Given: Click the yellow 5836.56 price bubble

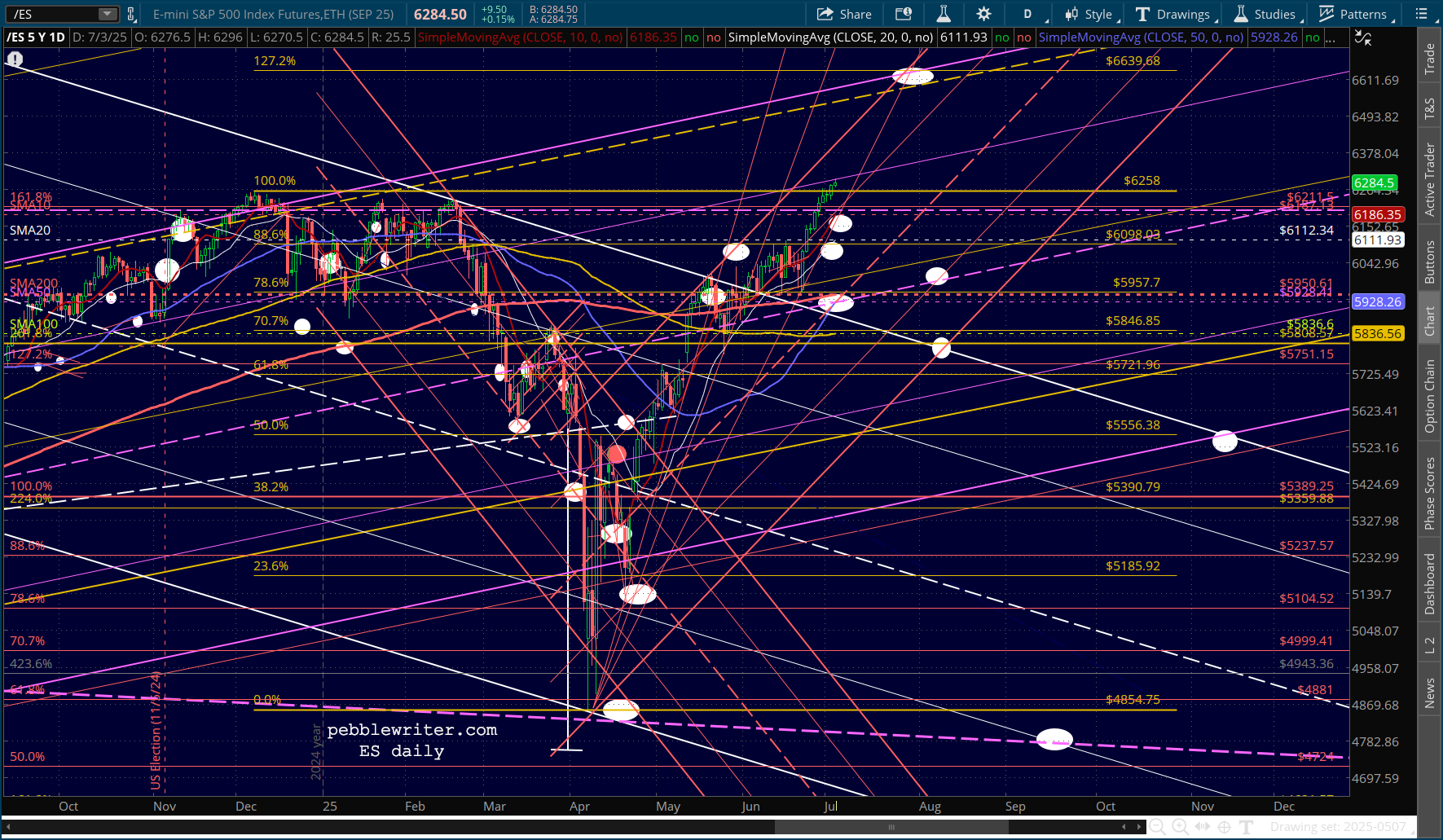Looking at the screenshot, I should pos(1378,334).
